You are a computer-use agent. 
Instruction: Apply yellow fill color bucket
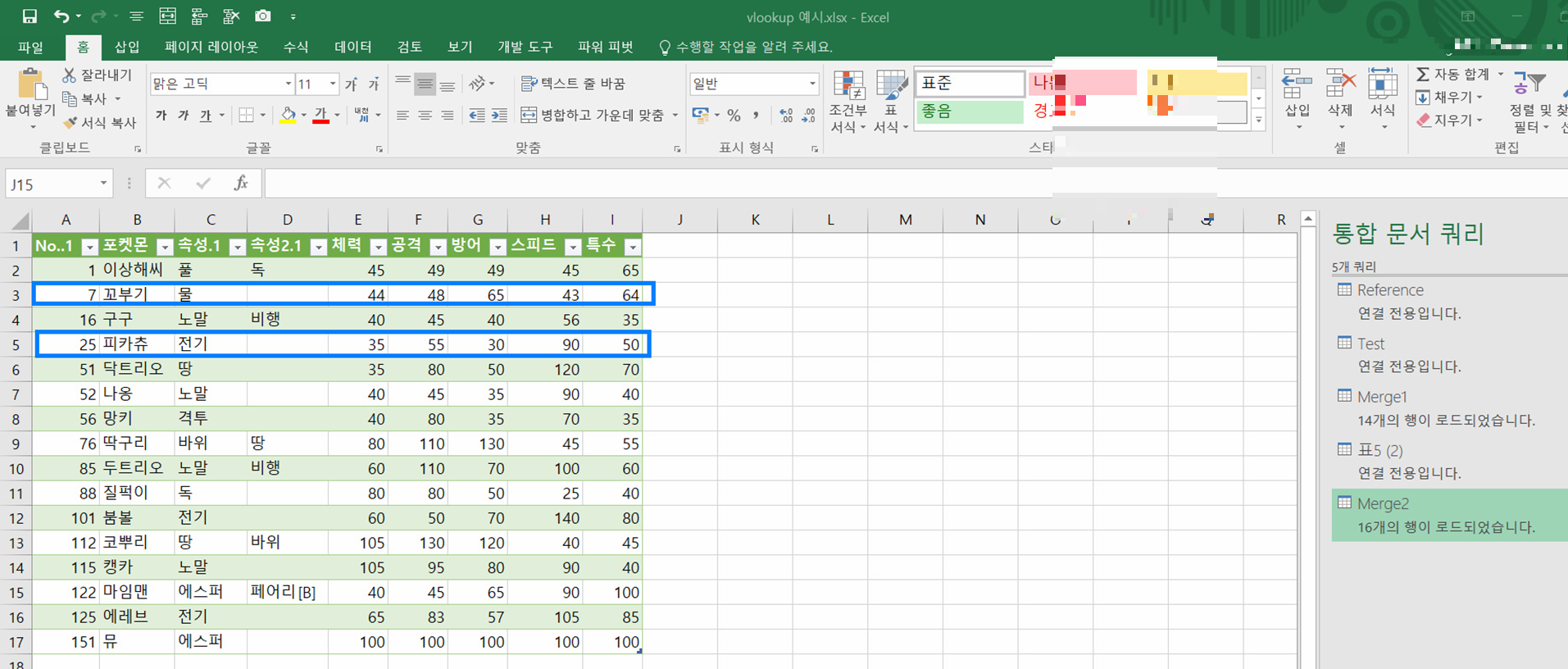[x=288, y=116]
